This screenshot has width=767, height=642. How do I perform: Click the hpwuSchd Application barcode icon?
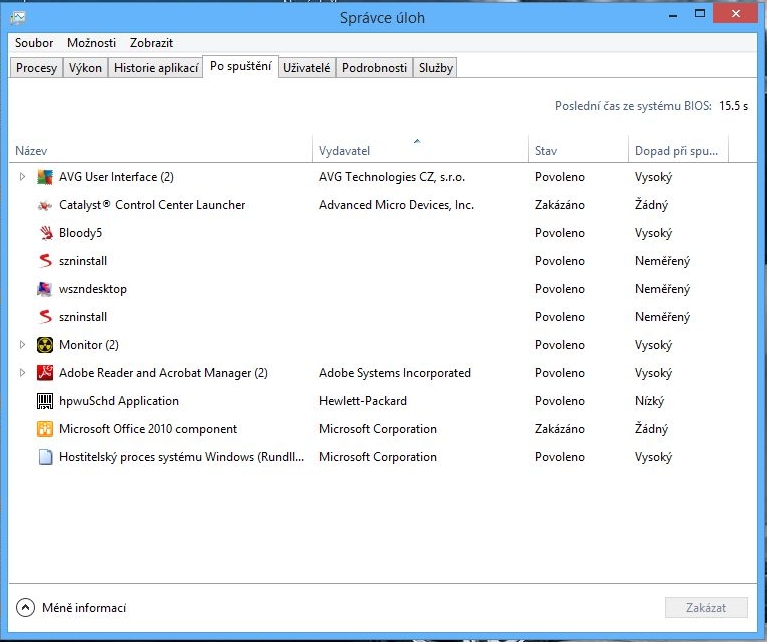[45, 401]
